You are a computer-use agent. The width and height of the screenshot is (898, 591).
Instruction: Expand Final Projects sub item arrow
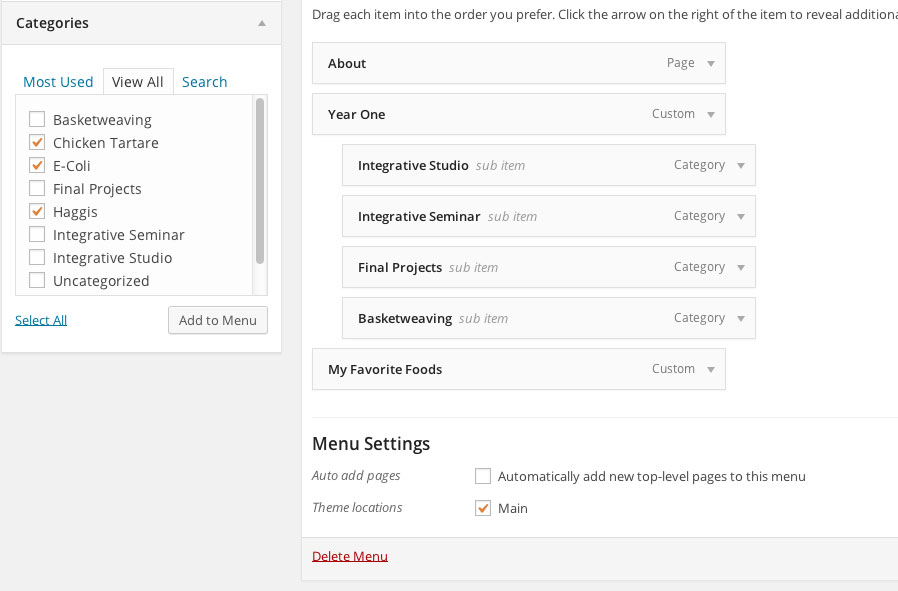pyautogui.click(x=741, y=267)
